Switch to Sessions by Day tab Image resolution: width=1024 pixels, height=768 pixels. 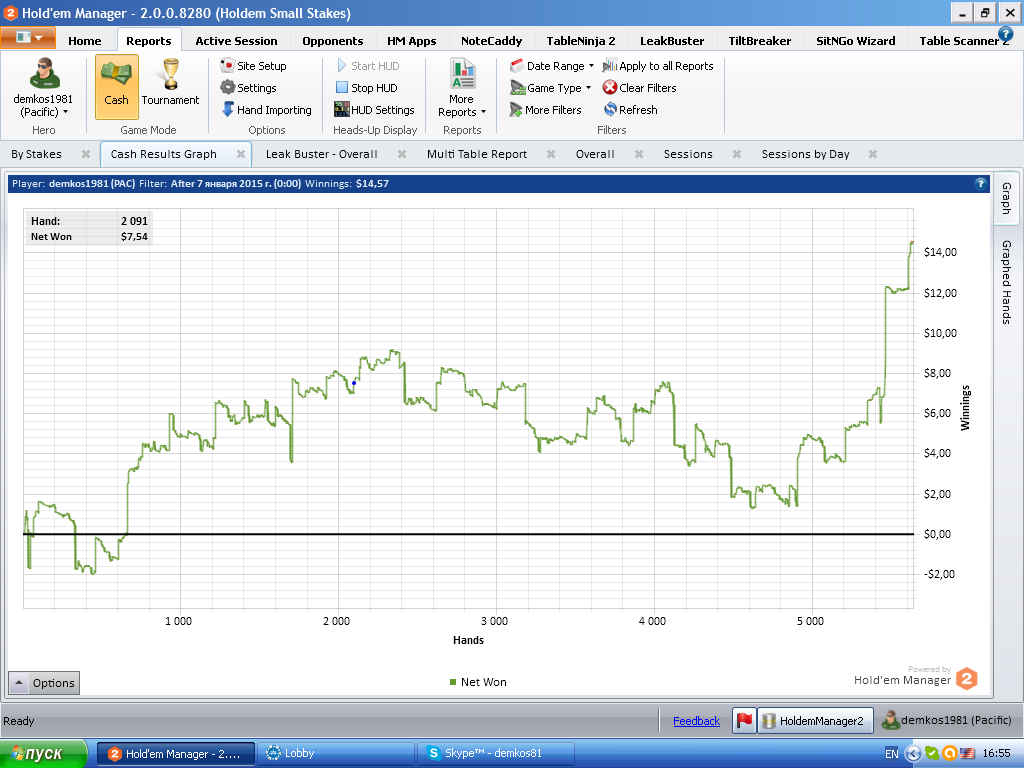click(805, 154)
